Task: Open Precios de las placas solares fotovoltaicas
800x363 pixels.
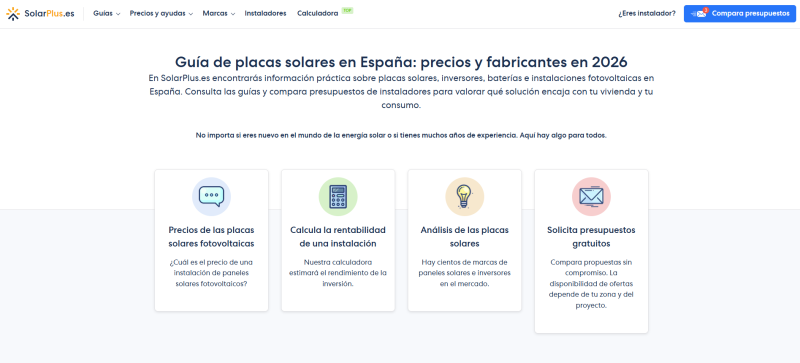Action: pyautogui.click(x=211, y=237)
